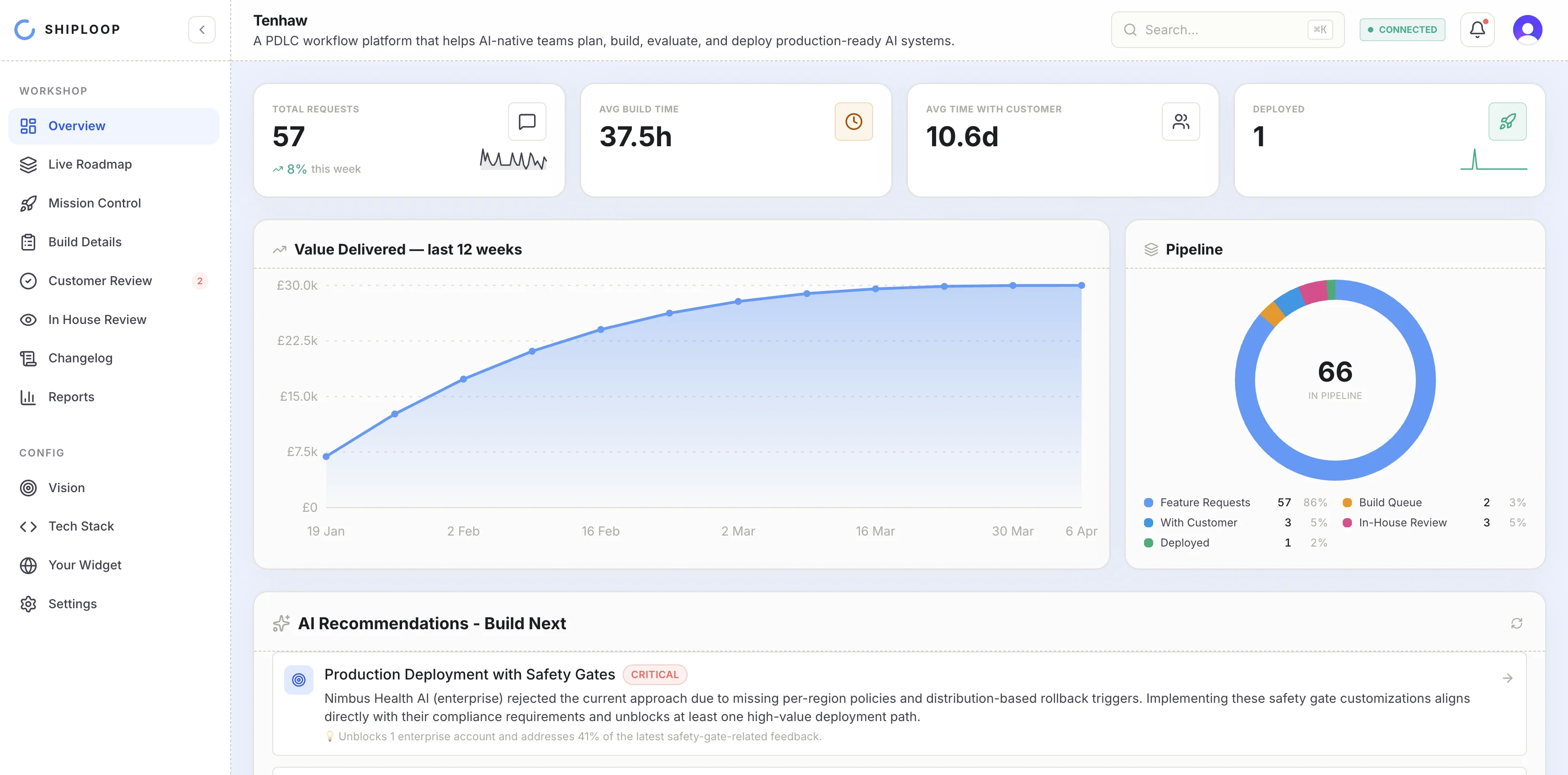Open the notification bell
Screen dimensions: 1568x775
pyautogui.click(x=1477, y=29)
